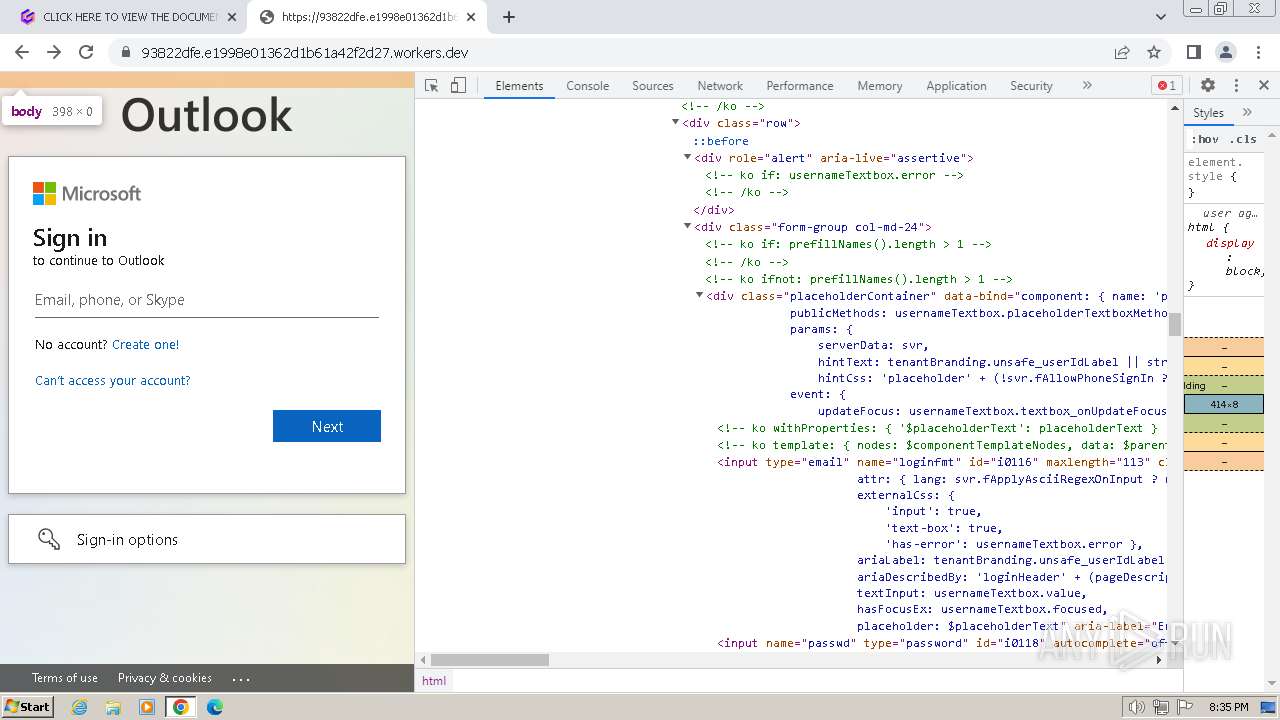This screenshot has height=720, width=1280.
Task: Click the 414×8 box model content
Action: [1223, 405]
